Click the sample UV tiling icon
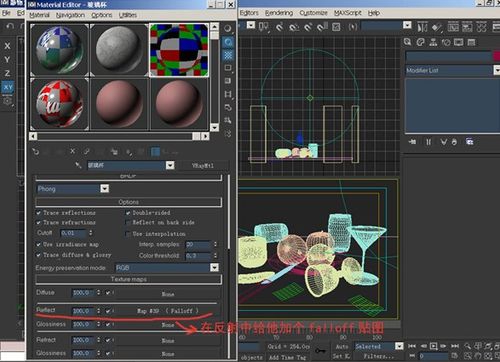Image resolution: width=500 pixels, height=362 pixels. point(228,68)
